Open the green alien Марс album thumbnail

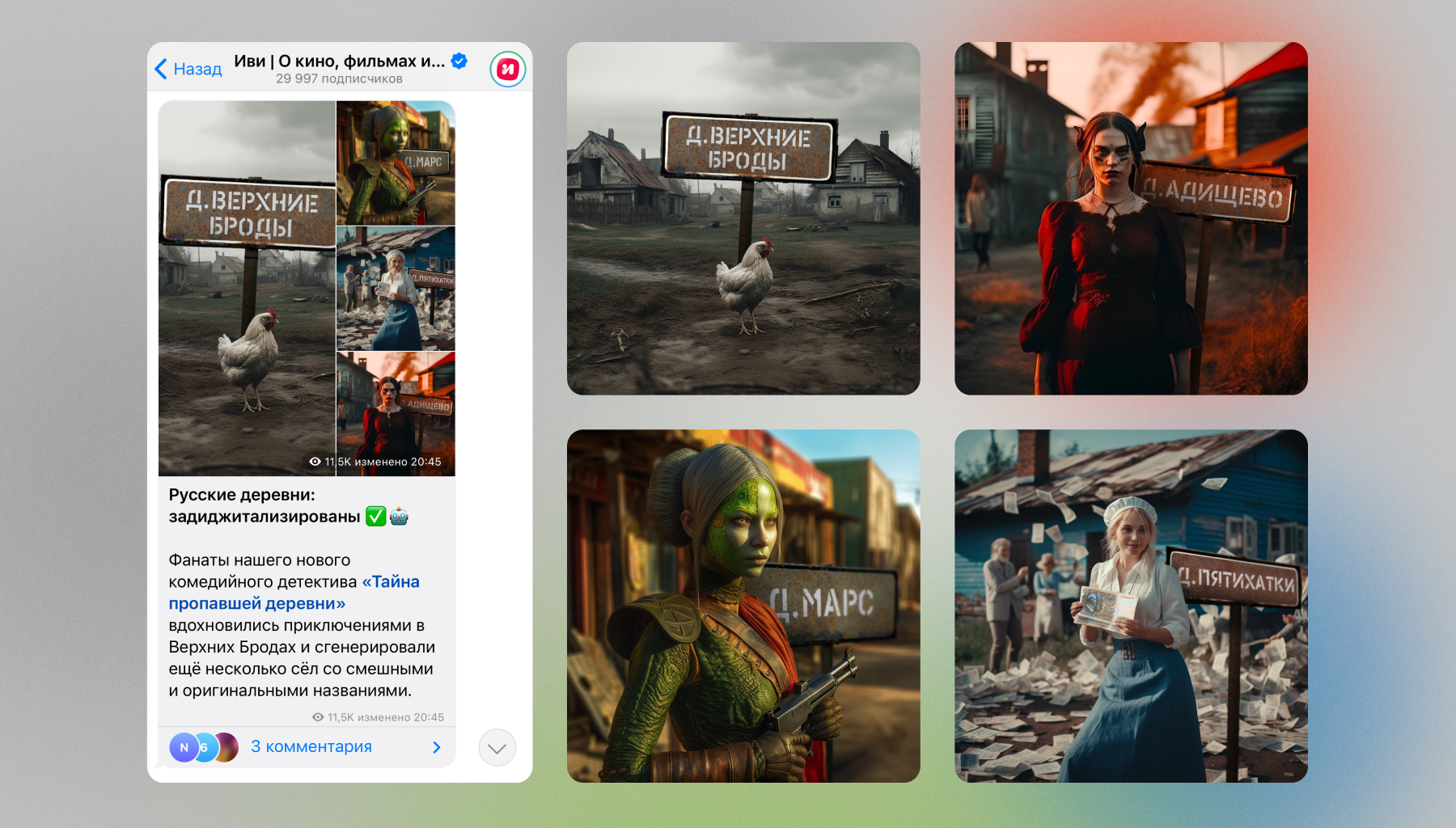pos(396,163)
